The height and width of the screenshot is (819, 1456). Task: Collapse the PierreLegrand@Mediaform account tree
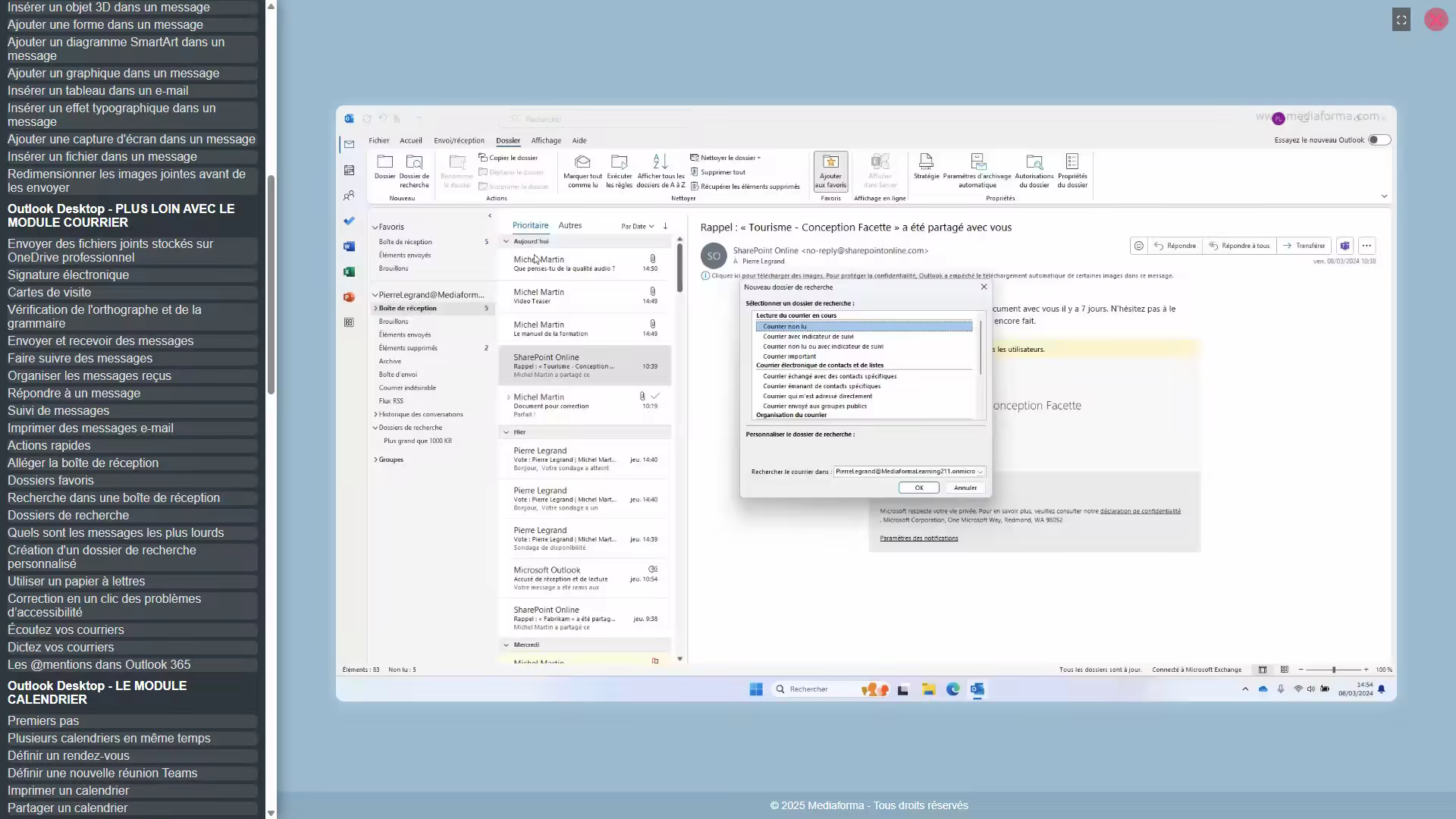point(375,295)
